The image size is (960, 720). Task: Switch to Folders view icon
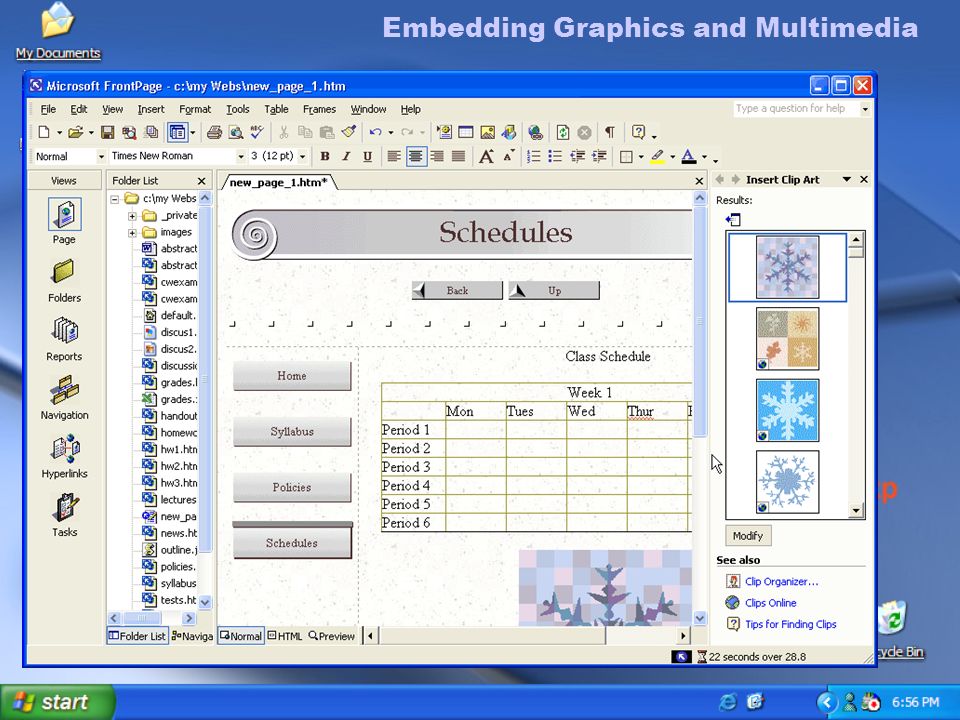pyautogui.click(x=64, y=280)
